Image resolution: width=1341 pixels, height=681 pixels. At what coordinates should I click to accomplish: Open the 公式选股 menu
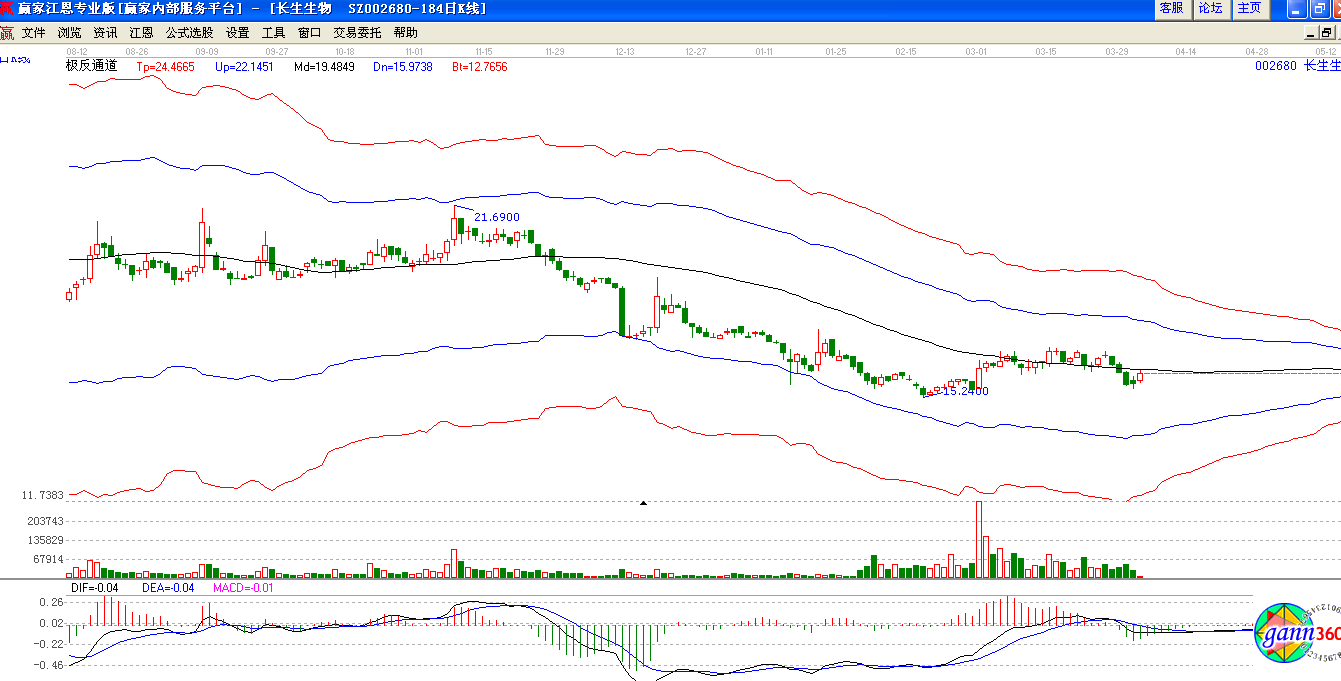[x=190, y=33]
